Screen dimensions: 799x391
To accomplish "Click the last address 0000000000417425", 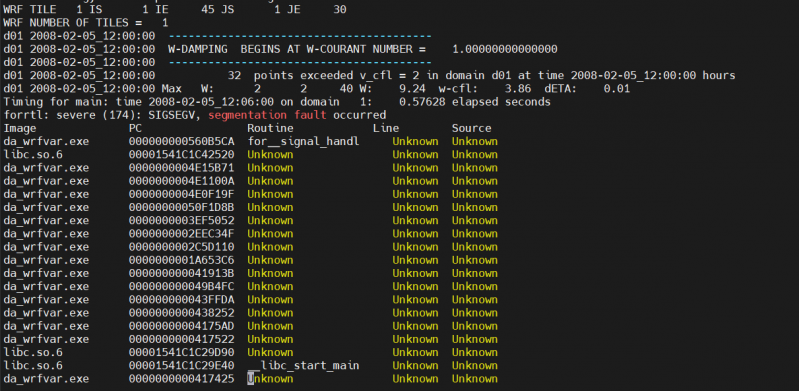I will 182,379.
